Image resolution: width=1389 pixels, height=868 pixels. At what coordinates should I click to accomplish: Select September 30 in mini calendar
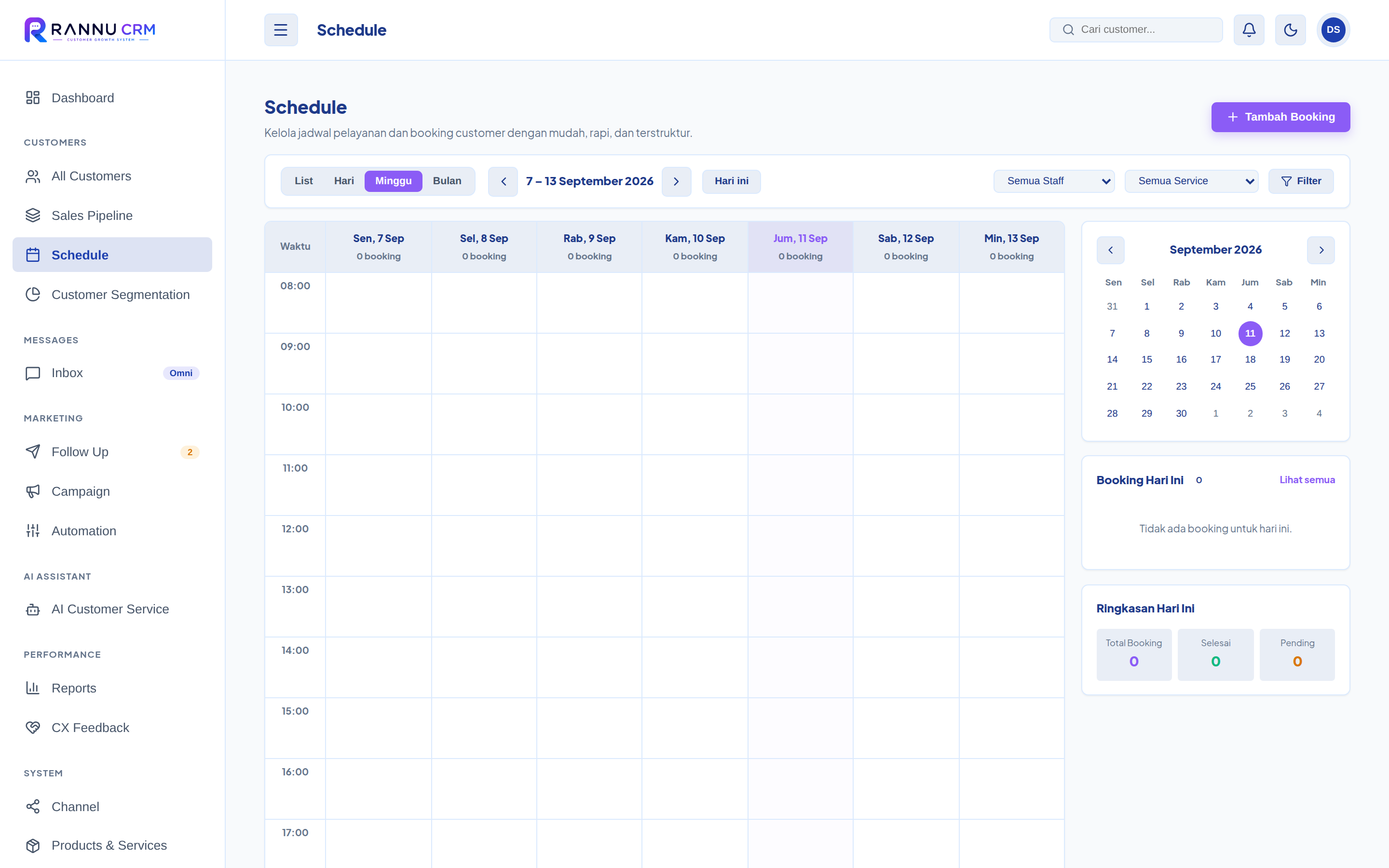[1181, 413]
